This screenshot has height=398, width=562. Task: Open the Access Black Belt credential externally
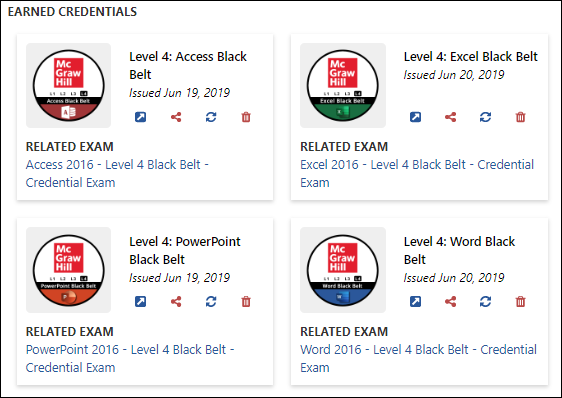pyautogui.click(x=140, y=117)
